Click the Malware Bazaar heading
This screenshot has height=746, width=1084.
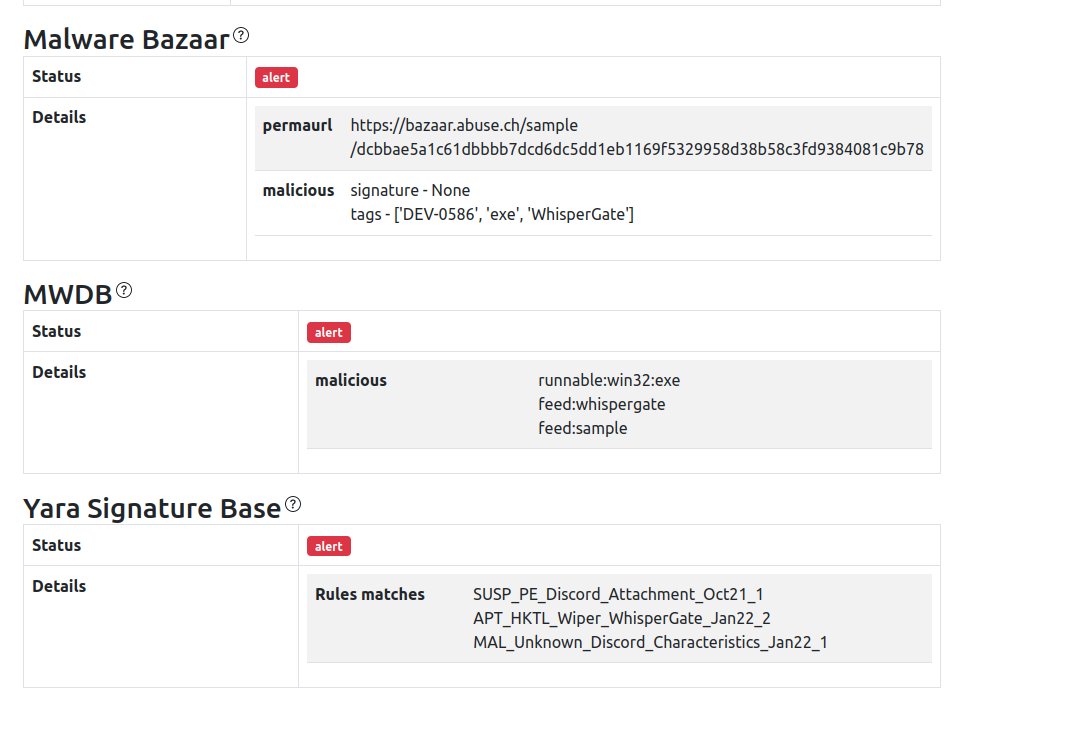127,39
